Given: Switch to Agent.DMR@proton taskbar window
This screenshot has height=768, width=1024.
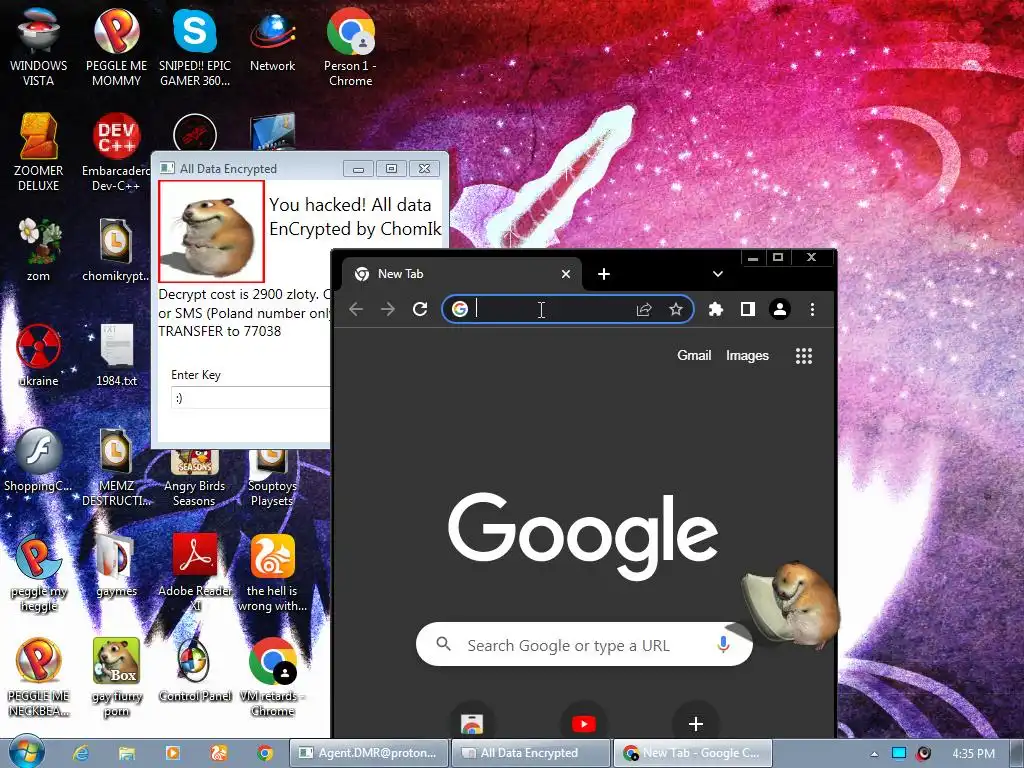Looking at the screenshot, I should pyautogui.click(x=369, y=753).
